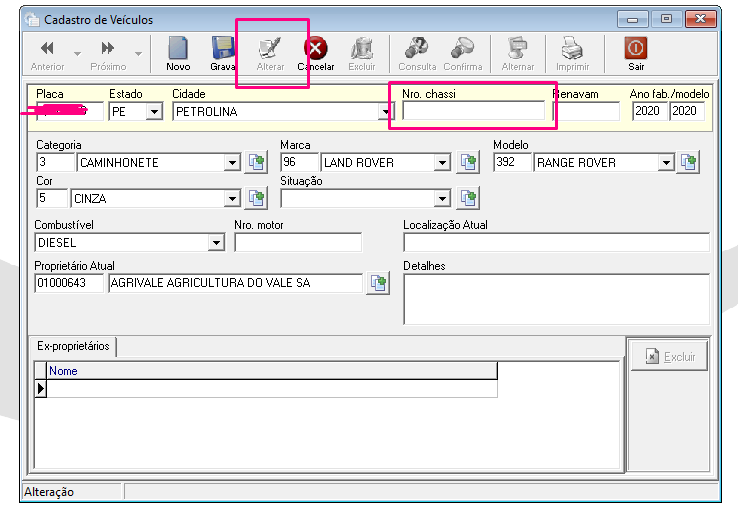
Task: Click the Ano modelo field showing 2020
Action: [x=687, y=112]
